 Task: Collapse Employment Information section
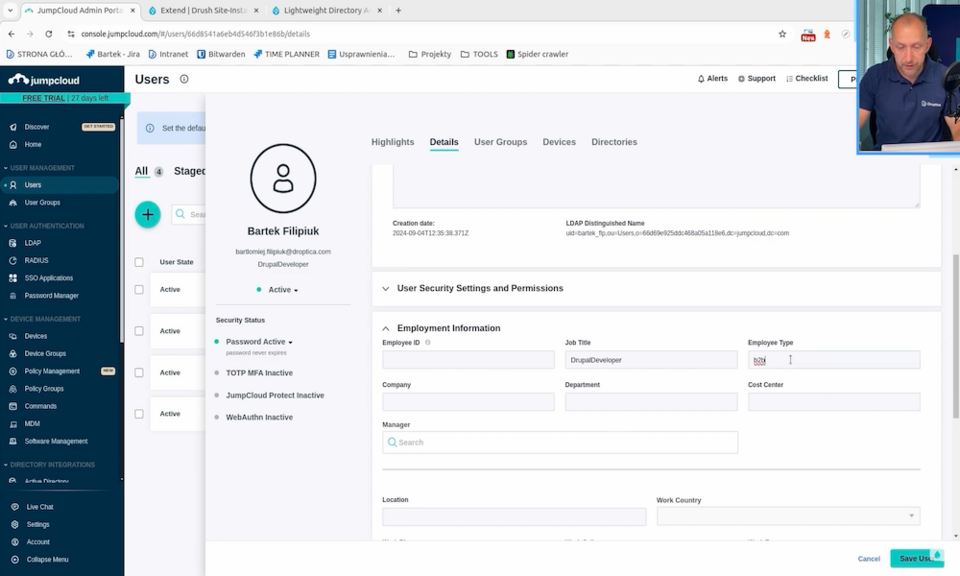(448, 328)
